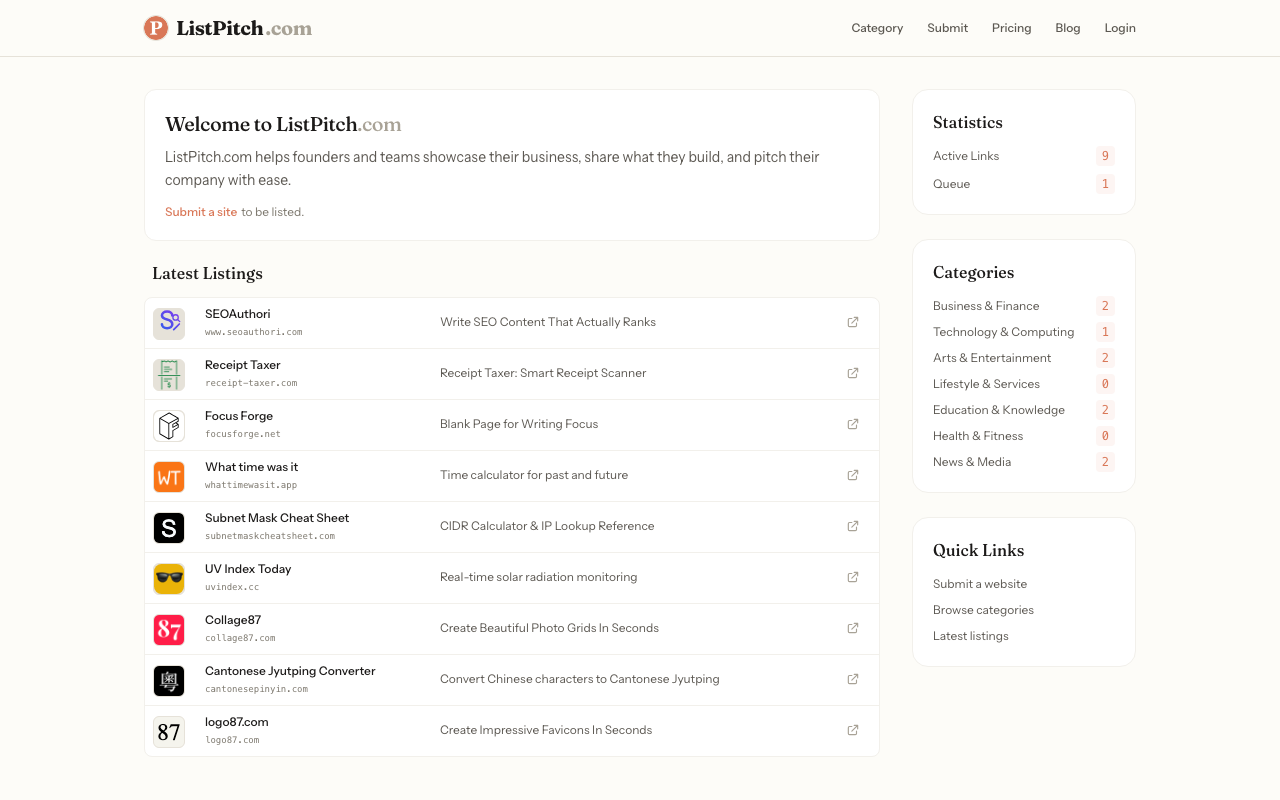1280x800 pixels.
Task: Click the UV Index Today title
Action: click(248, 569)
